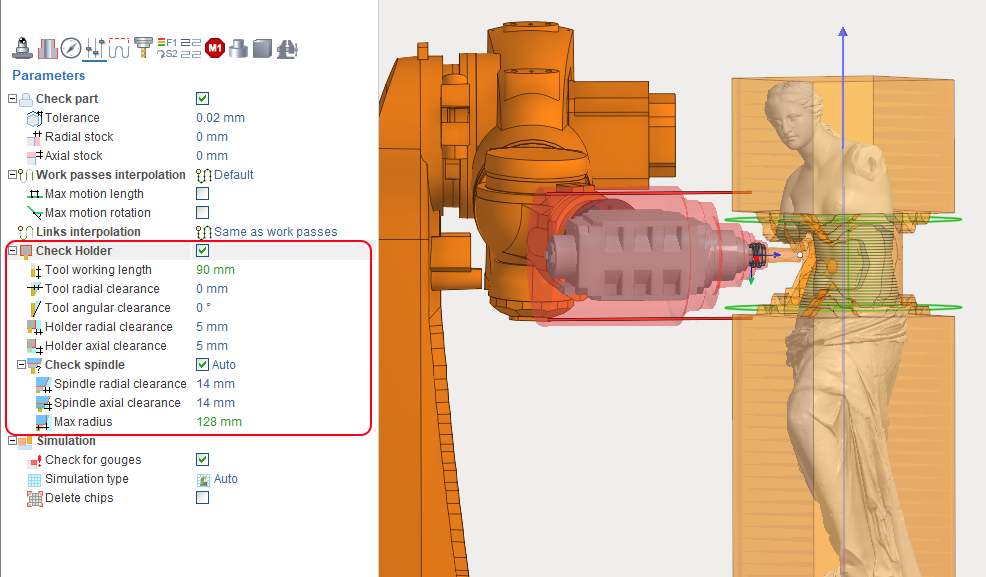Open Links interpolation 'Same as work passes' dropdown
Image resolution: width=986 pixels, height=577 pixels.
pos(267,232)
